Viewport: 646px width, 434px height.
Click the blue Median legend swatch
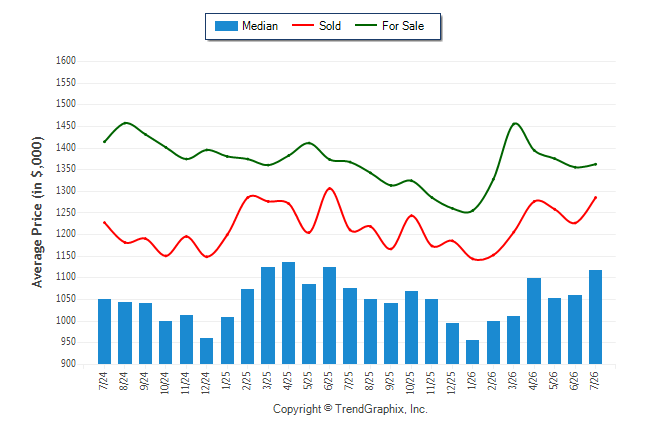(226, 26)
